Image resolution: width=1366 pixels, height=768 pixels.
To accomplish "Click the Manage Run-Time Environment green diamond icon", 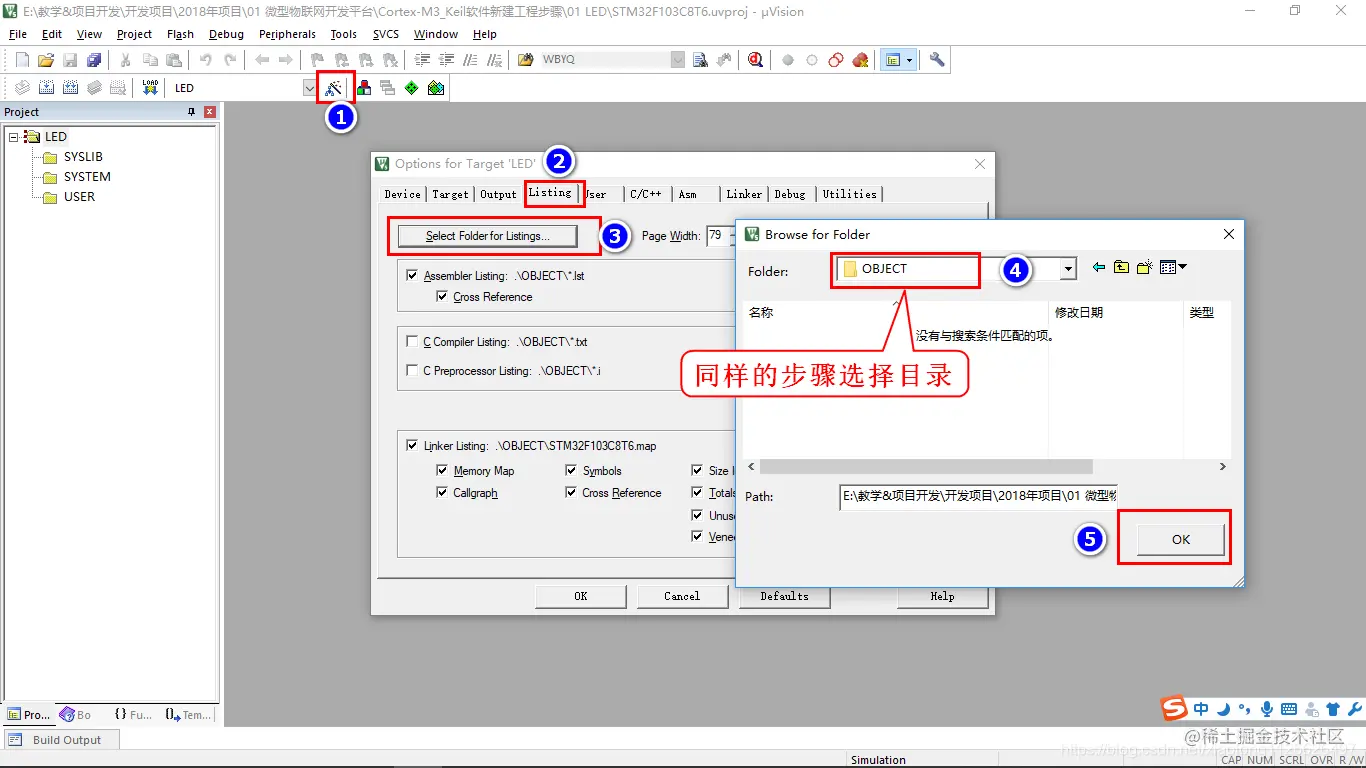I will (x=412, y=88).
